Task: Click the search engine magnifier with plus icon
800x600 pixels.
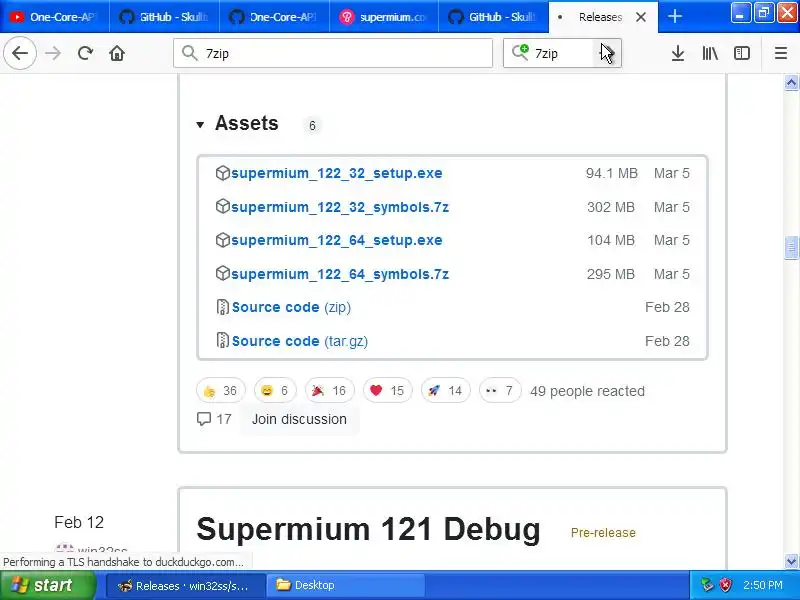Action: (x=520, y=52)
